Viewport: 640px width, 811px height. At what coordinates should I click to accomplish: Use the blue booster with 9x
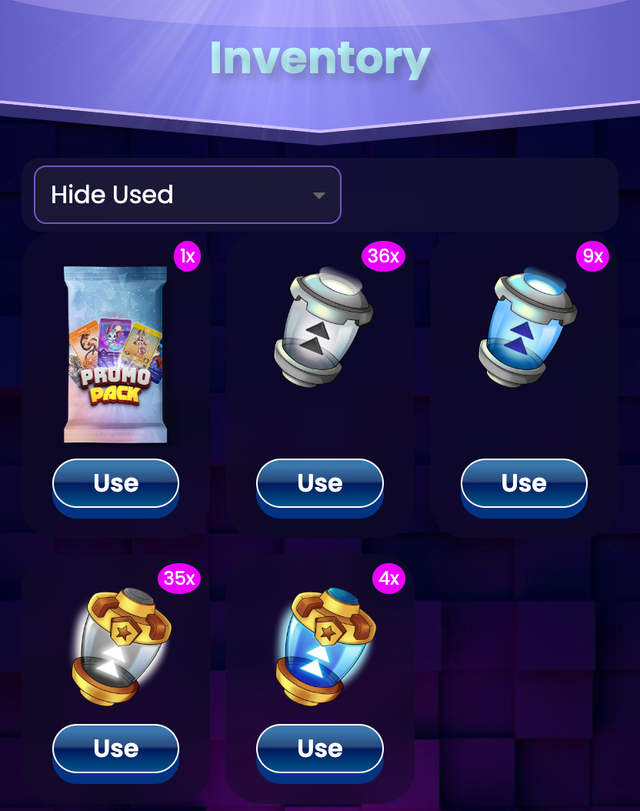524,484
